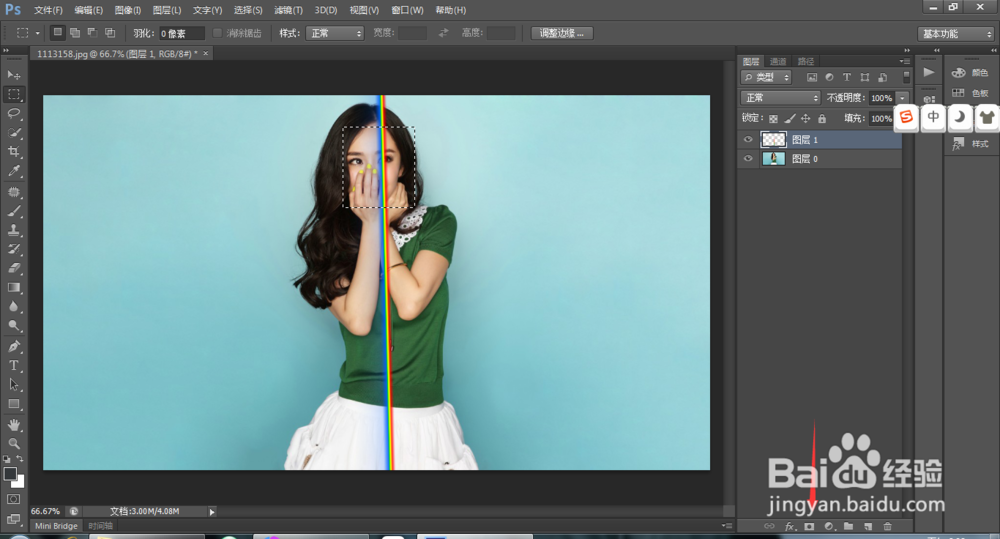
Task: Select the Healing Brush tool
Action: (x=13, y=192)
